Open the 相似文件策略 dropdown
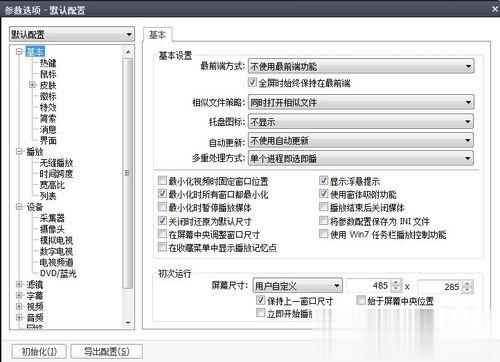500x362 pixels. pyautogui.click(x=361, y=102)
